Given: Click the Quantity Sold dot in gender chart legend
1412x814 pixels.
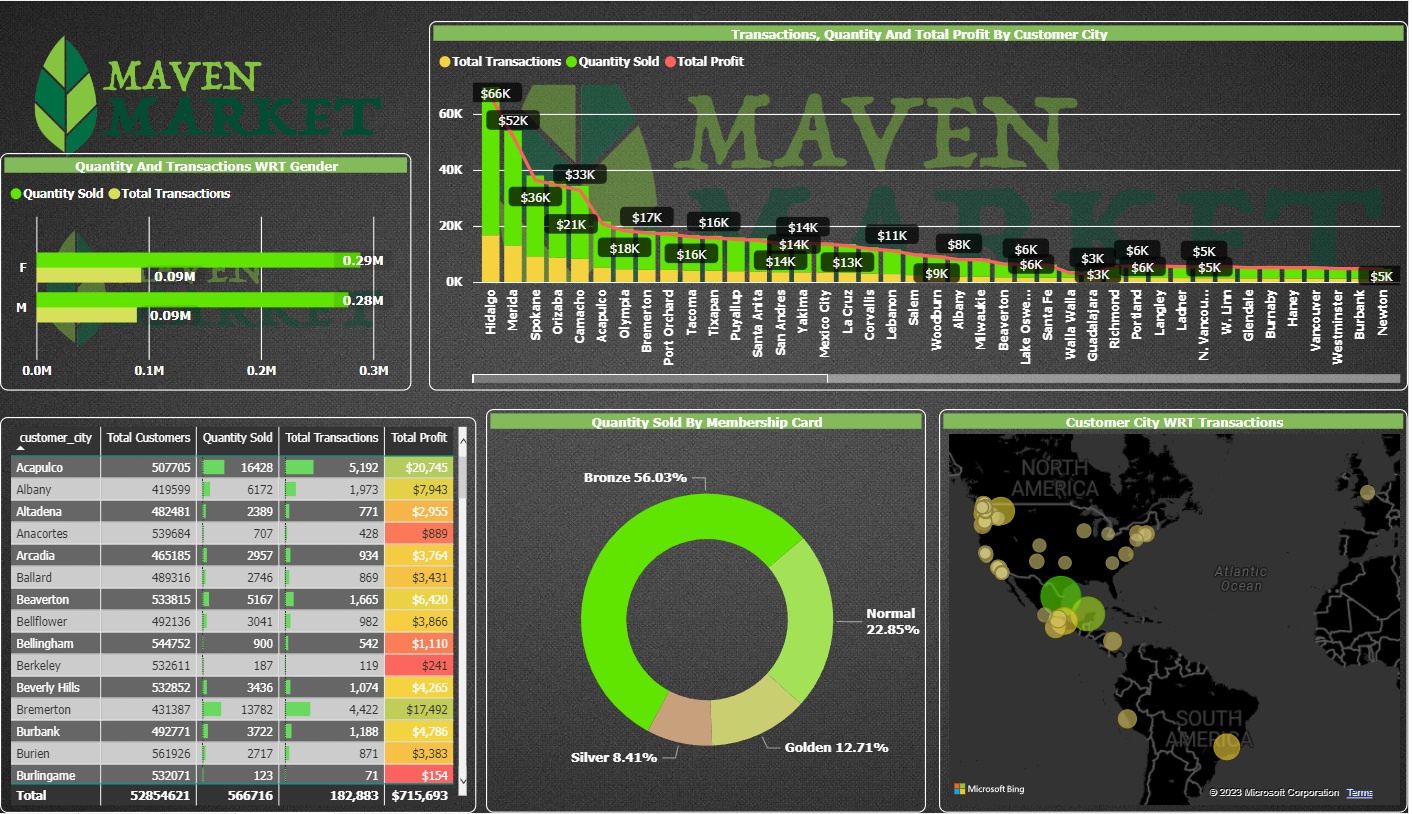Looking at the screenshot, I should (x=16, y=194).
